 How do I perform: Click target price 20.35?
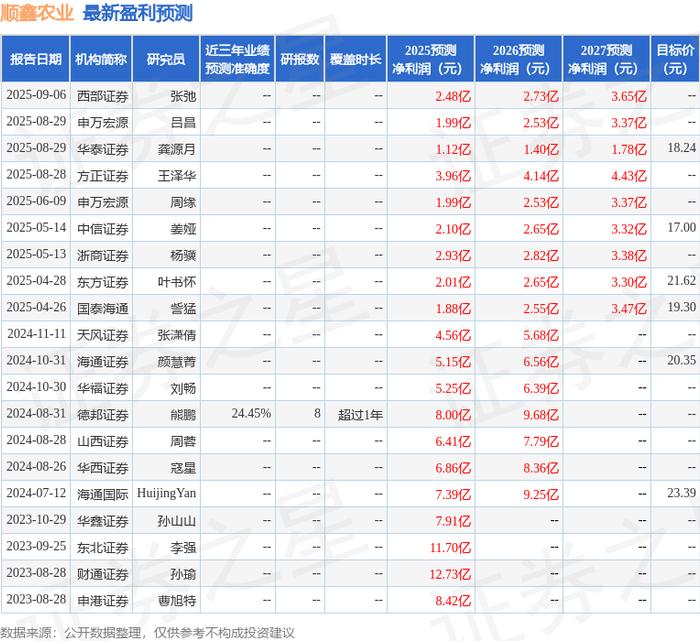click(682, 360)
